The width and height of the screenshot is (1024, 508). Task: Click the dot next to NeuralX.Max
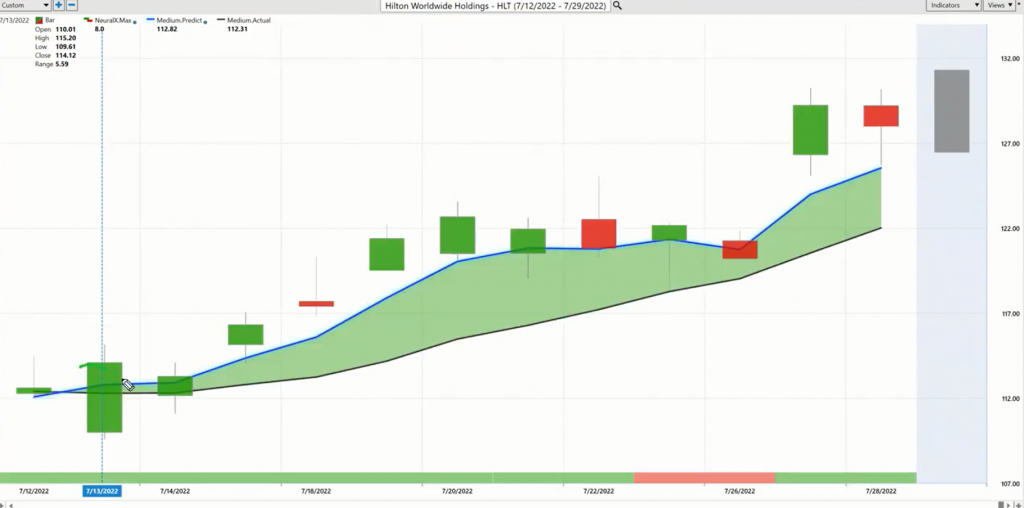[135, 22]
